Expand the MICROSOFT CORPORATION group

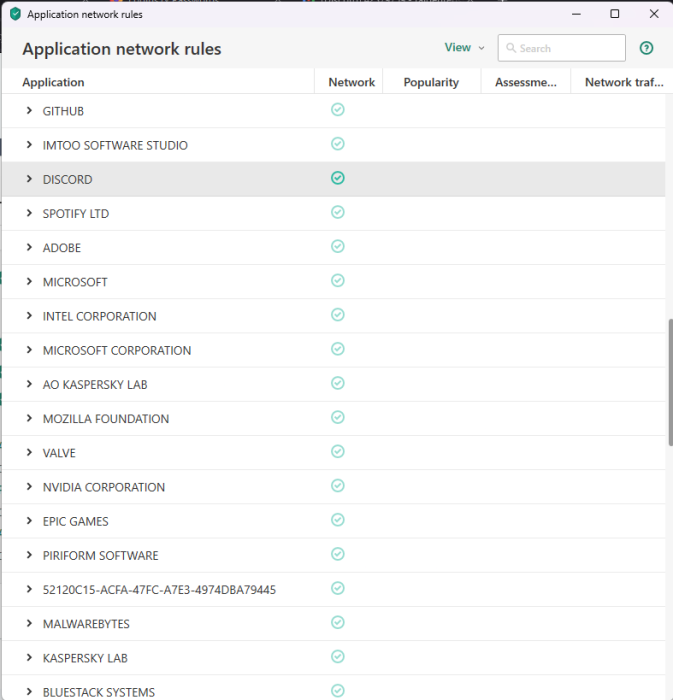29,350
